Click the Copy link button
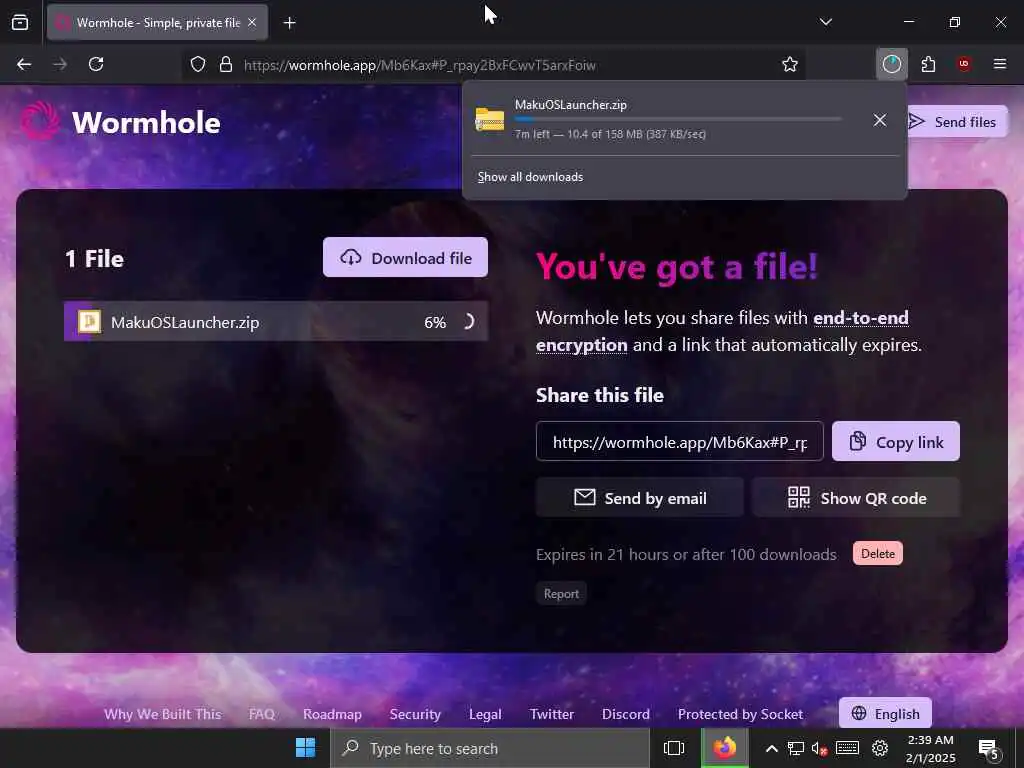Image resolution: width=1024 pixels, height=768 pixels. pyautogui.click(x=895, y=441)
